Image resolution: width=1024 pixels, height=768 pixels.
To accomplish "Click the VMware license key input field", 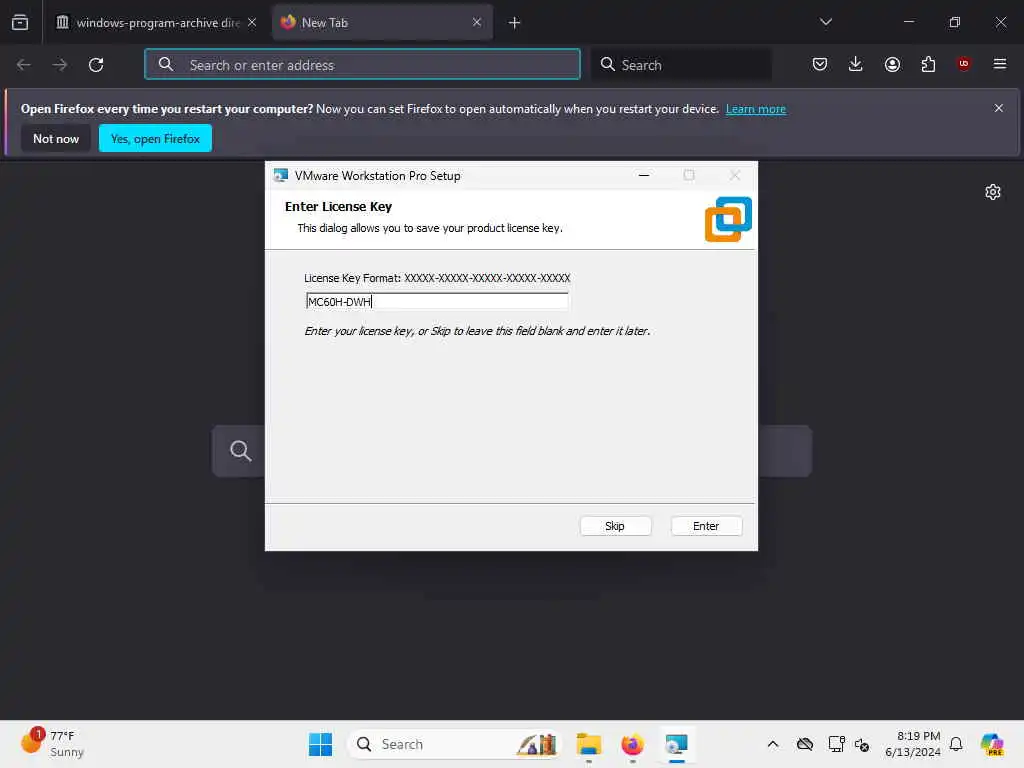I will [x=437, y=301].
